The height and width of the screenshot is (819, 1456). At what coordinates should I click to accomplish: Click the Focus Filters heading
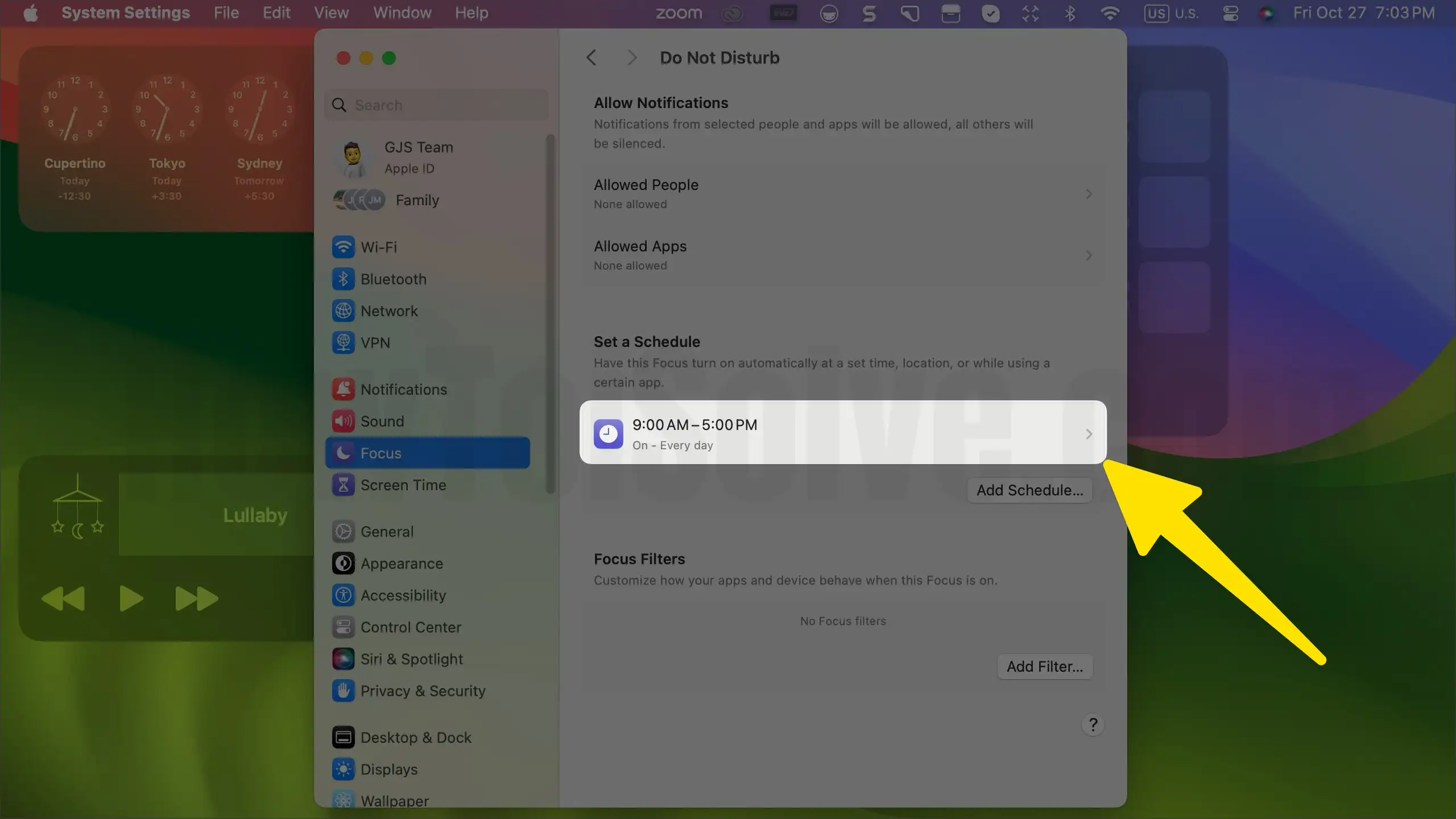click(639, 559)
